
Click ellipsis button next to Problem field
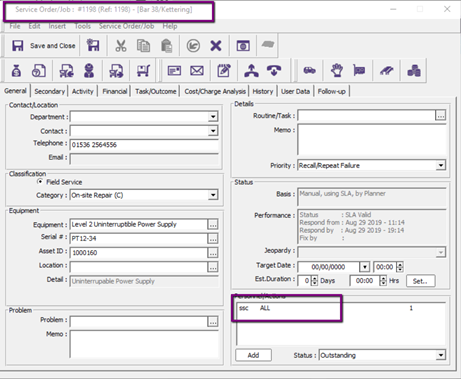[x=213, y=322]
